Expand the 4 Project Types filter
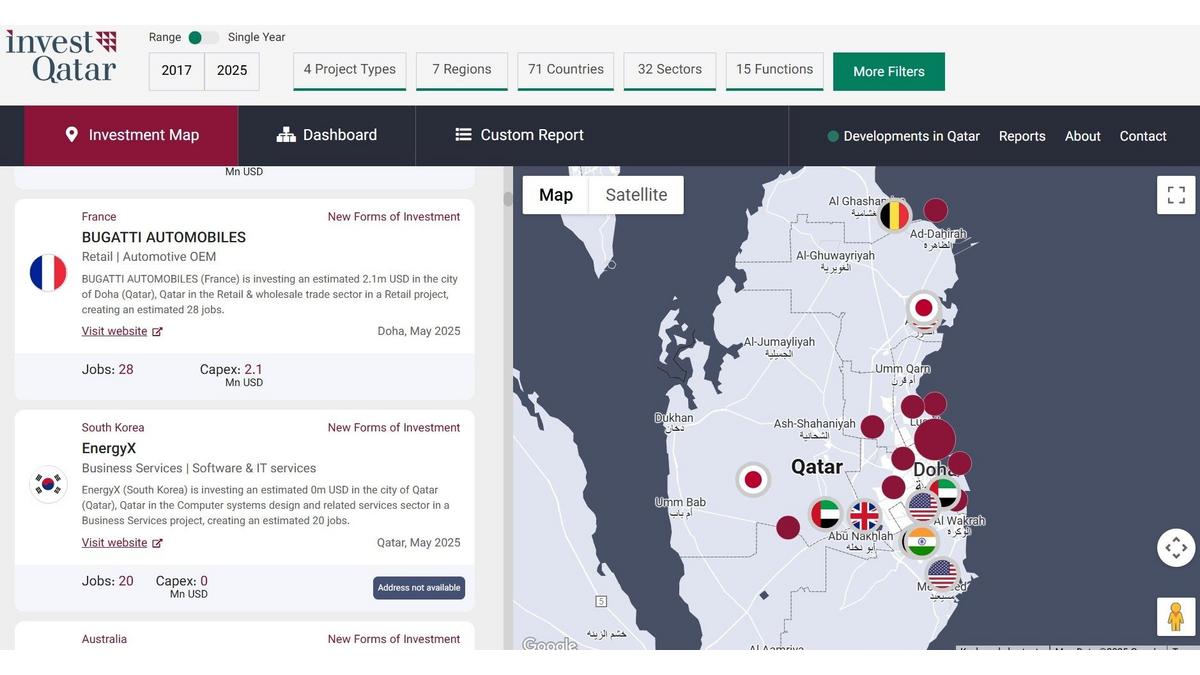The width and height of the screenshot is (1200, 675). 350,70
